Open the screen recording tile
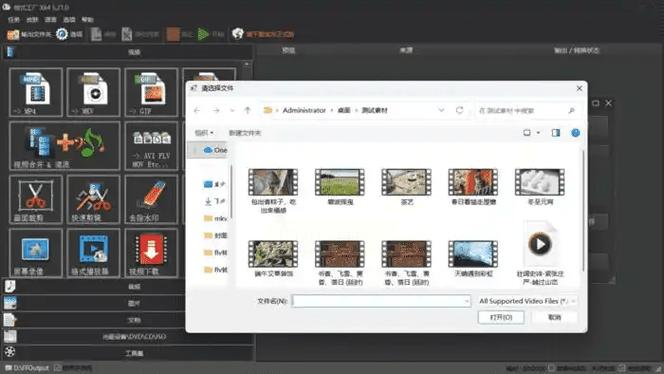 (36, 253)
